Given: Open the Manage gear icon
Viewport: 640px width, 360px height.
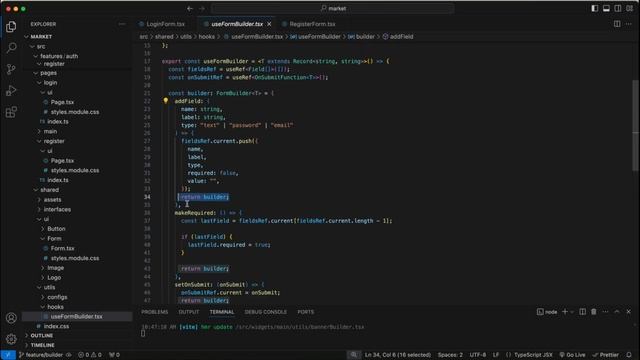Looking at the screenshot, I should point(11,338).
